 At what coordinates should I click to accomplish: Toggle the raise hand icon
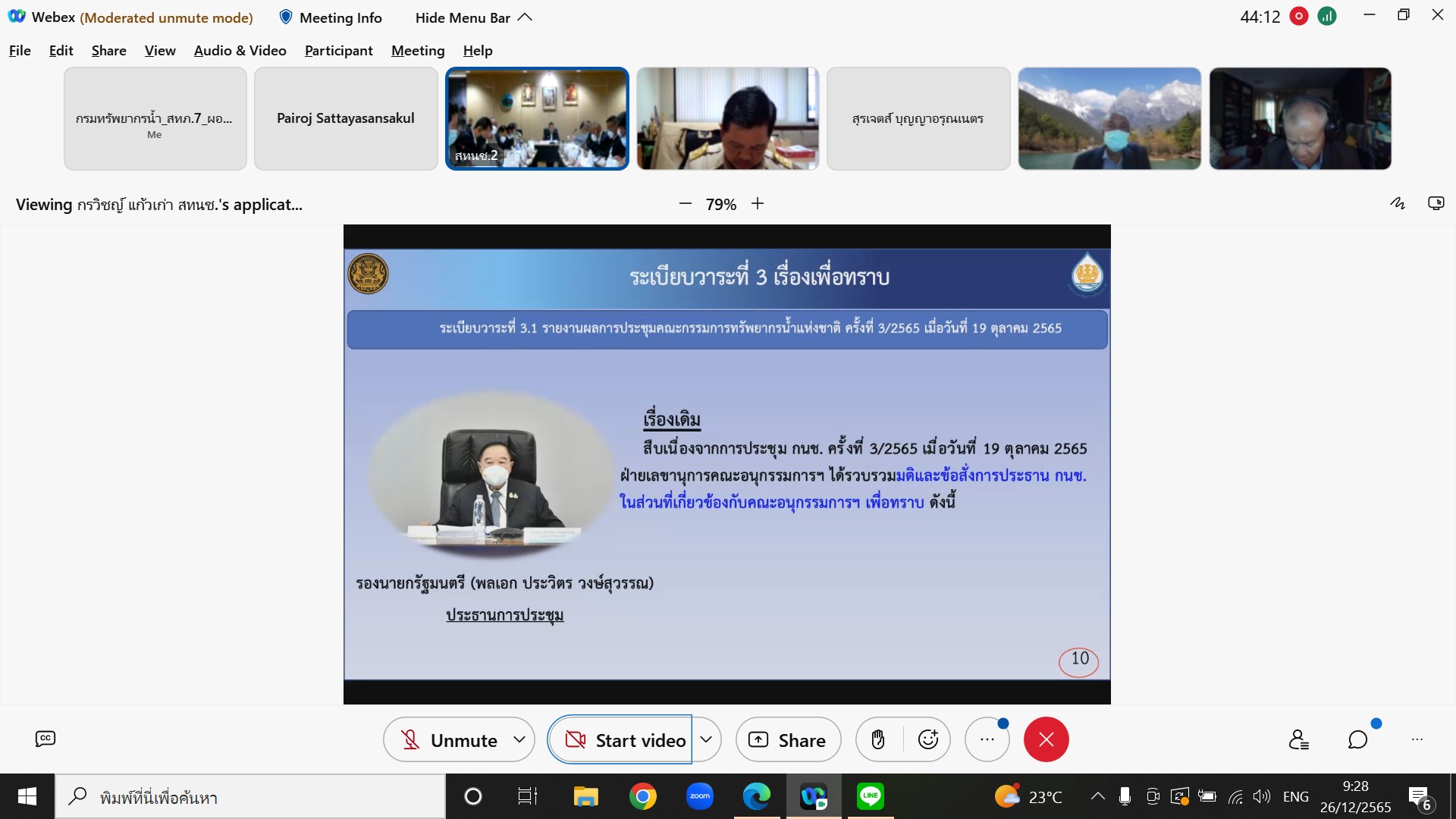[x=878, y=739]
